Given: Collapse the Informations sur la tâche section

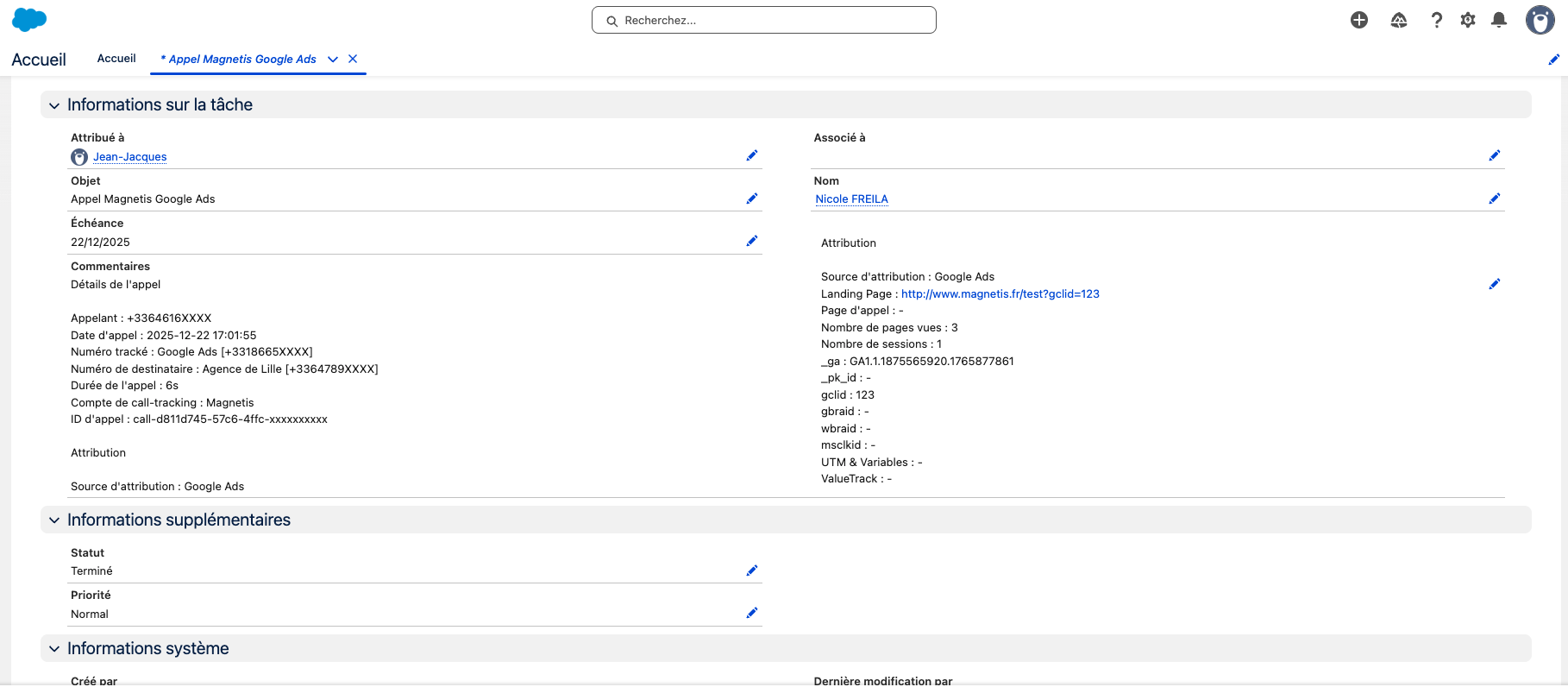Looking at the screenshot, I should (x=54, y=105).
